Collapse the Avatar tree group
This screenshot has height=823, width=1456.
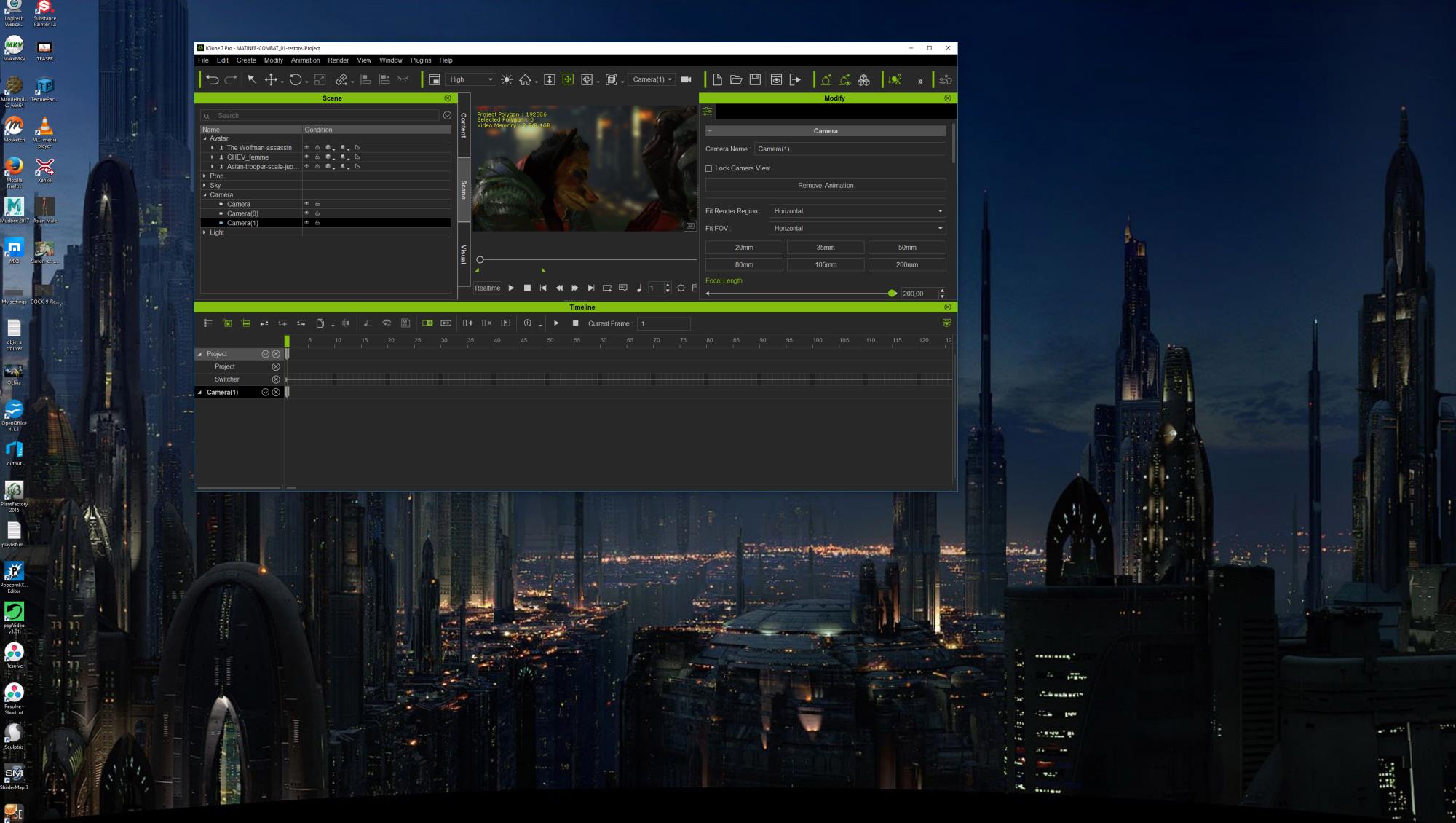(205, 138)
